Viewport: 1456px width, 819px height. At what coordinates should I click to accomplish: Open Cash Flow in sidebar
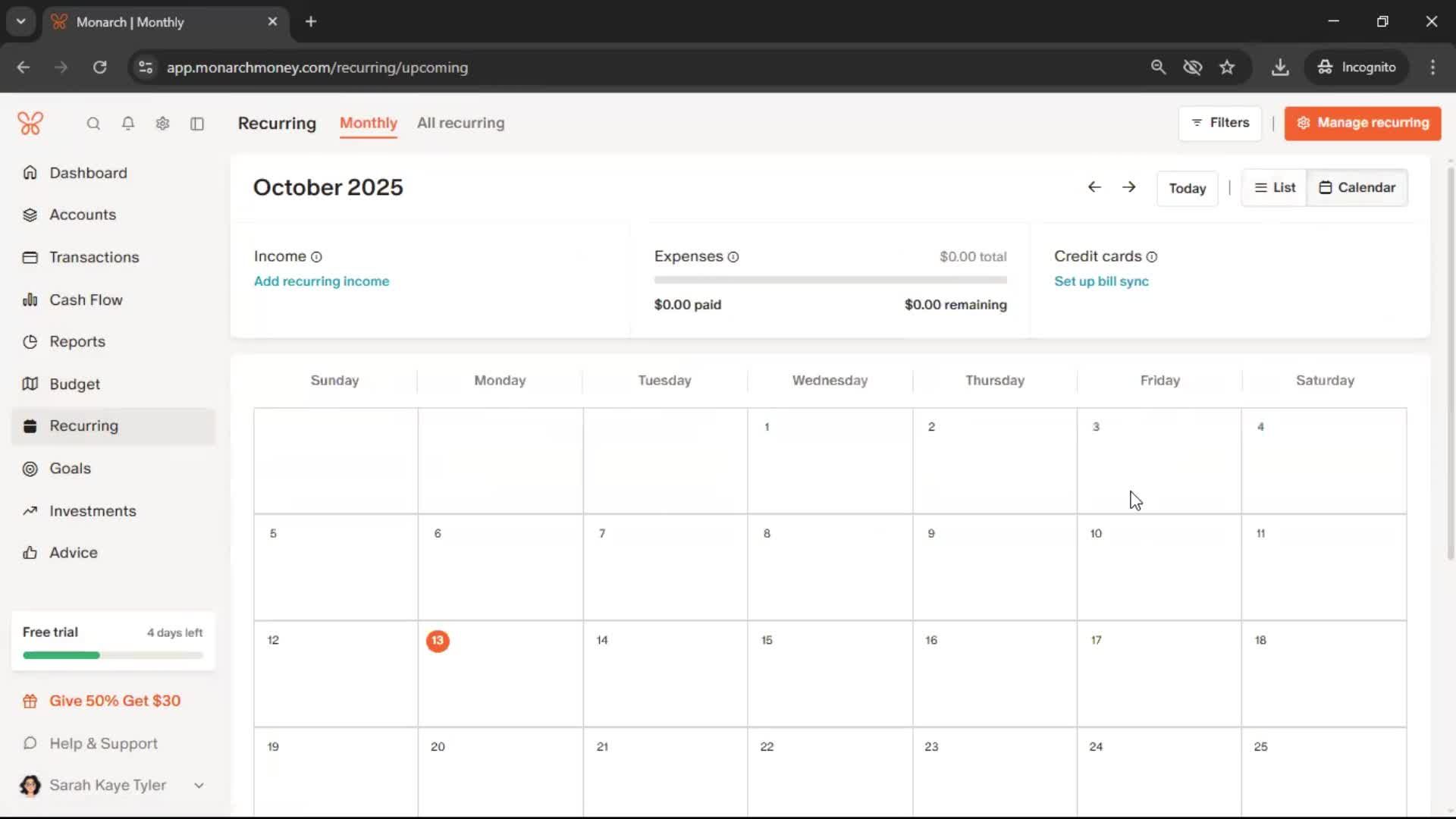pos(86,300)
